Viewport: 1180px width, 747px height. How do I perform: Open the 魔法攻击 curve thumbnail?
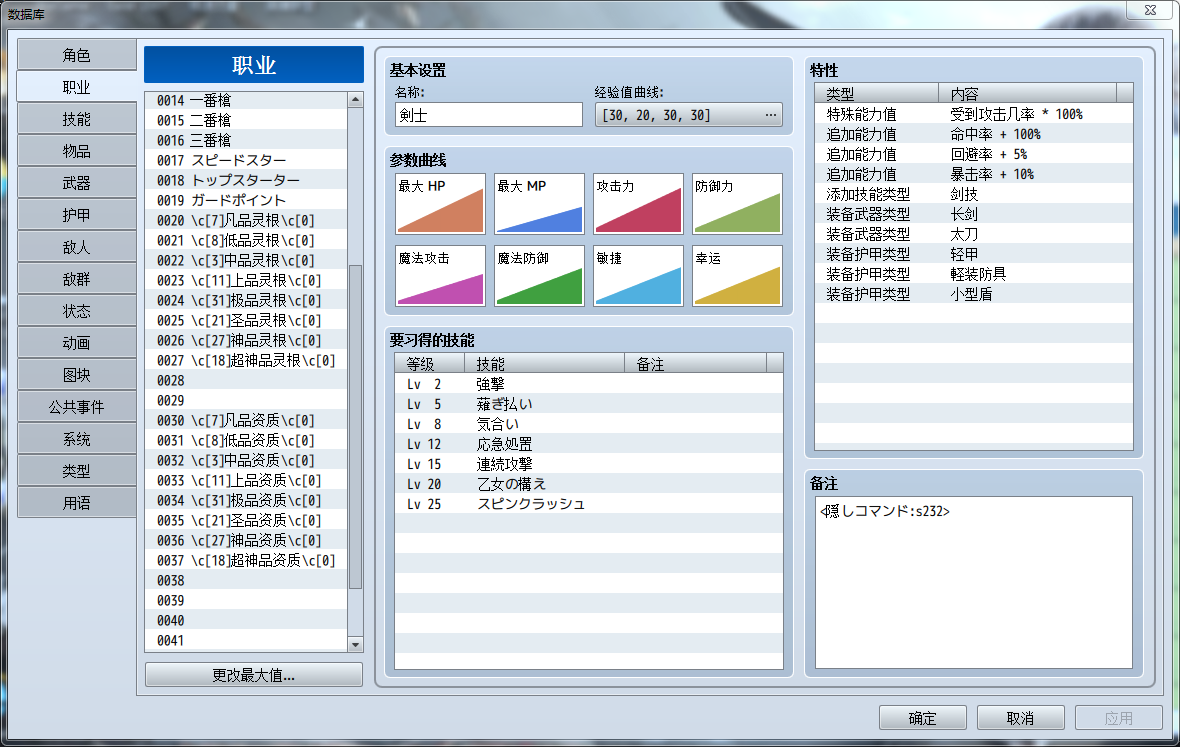pyautogui.click(x=440, y=277)
